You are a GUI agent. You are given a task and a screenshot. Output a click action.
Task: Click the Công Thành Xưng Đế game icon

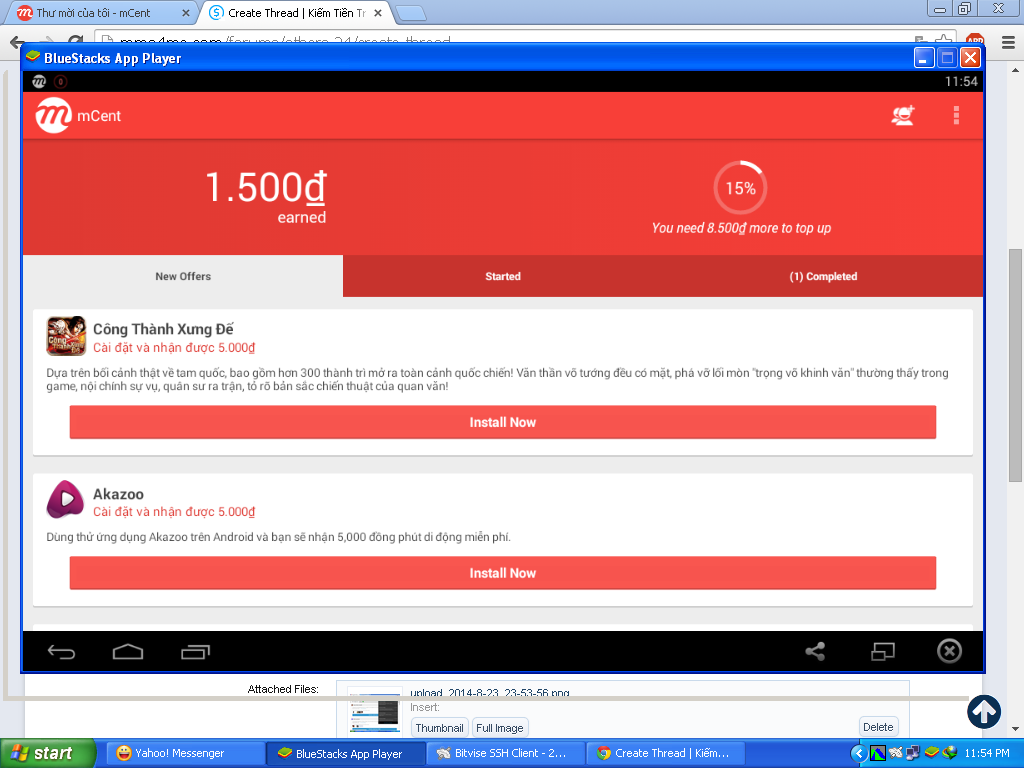pos(66,336)
